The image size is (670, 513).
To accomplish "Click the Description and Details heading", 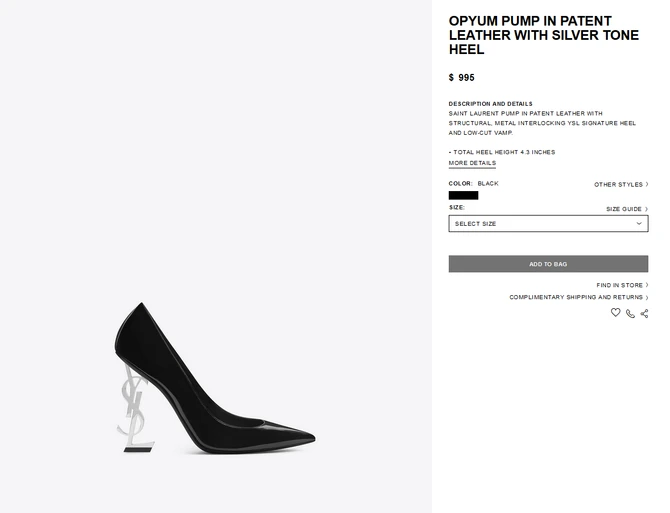I will [490, 104].
